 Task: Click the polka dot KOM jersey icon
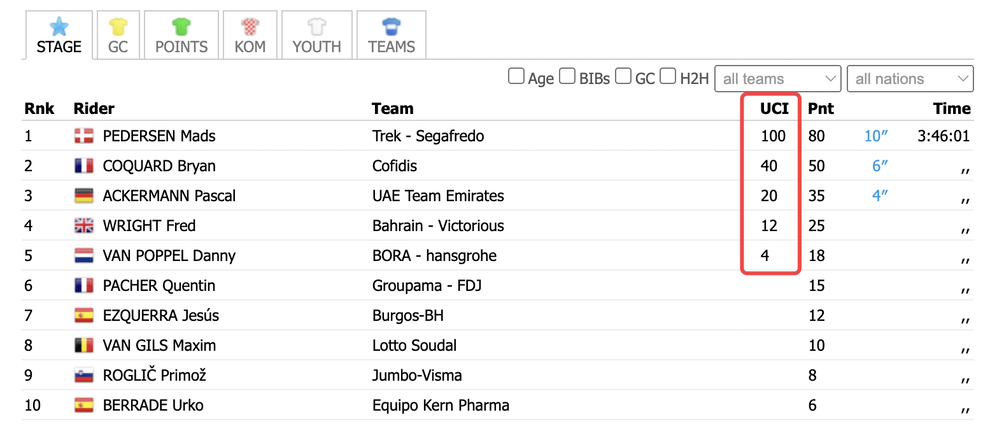click(249, 27)
